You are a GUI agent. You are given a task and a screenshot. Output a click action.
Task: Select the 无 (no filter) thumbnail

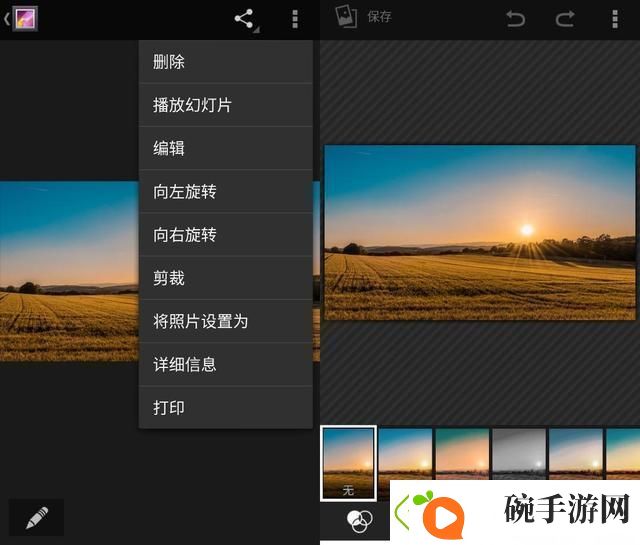(x=348, y=463)
